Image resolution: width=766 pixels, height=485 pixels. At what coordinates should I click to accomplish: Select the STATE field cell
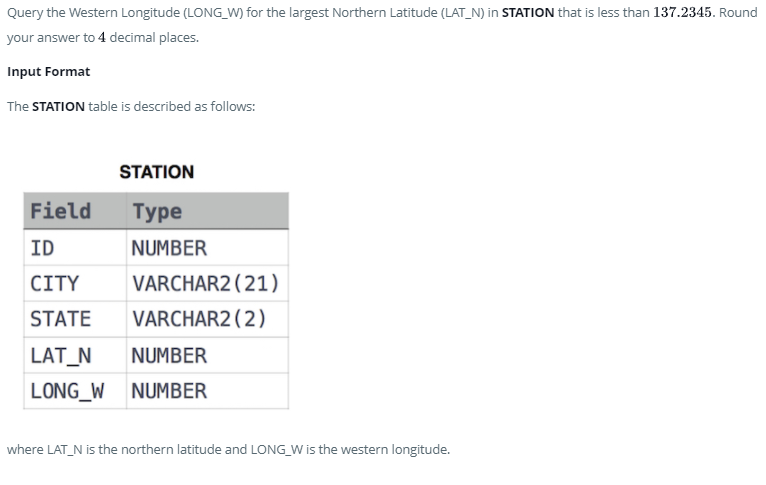click(x=75, y=319)
